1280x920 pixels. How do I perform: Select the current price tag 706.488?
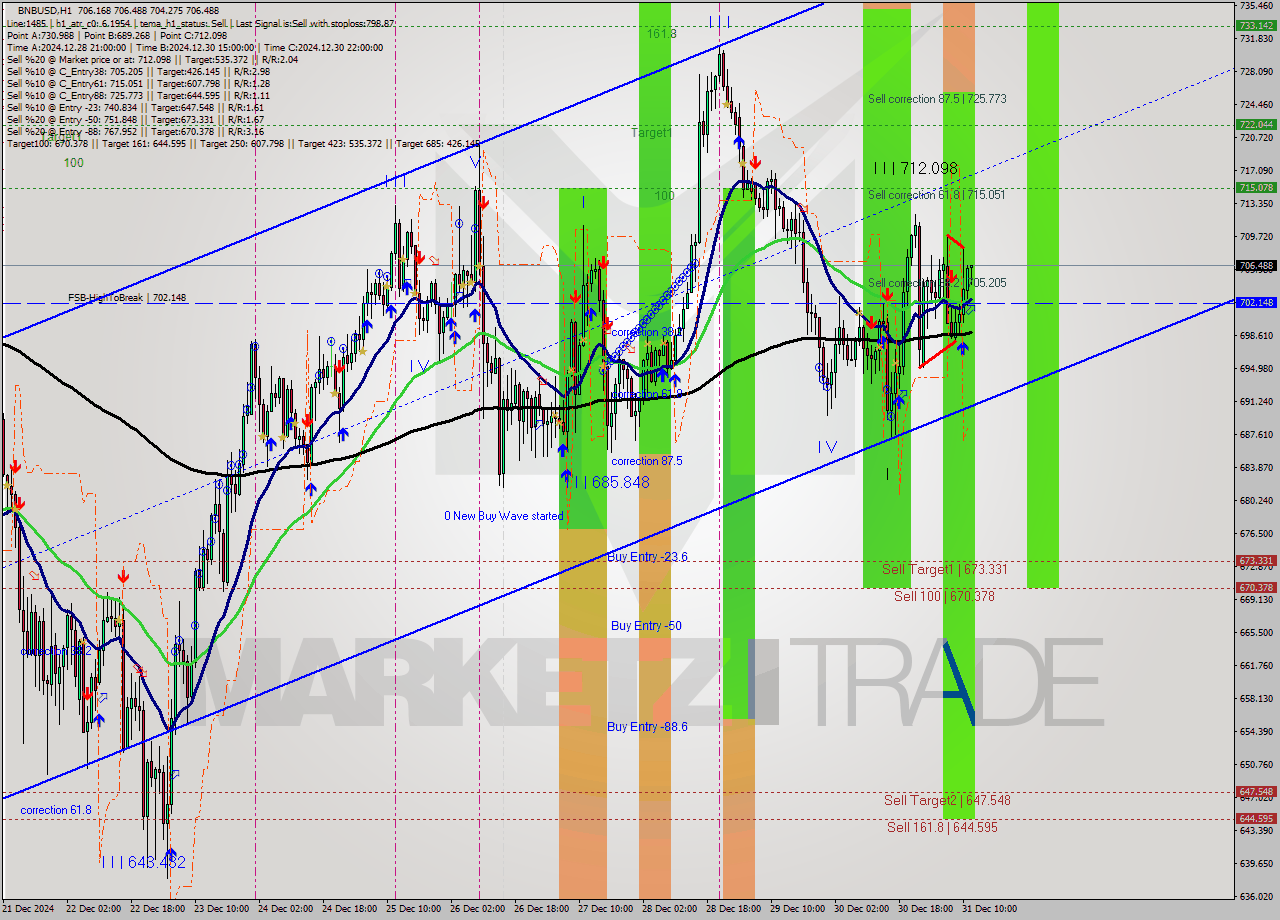[1256, 266]
